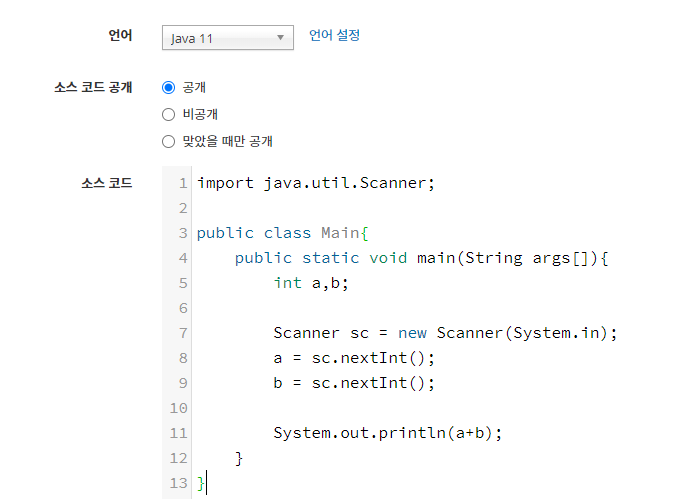Click line number 6 in gutter
Viewport: 693px width, 502px height.
[x=183, y=308]
